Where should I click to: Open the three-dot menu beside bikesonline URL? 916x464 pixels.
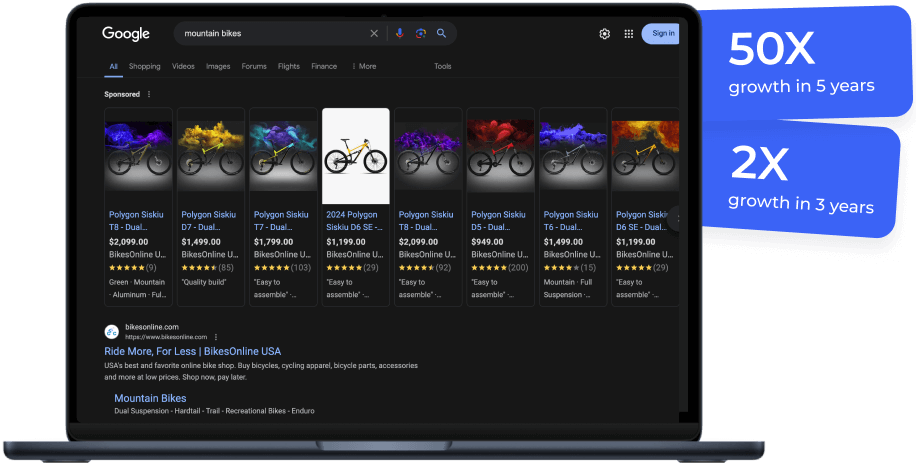tap(215, 337)
